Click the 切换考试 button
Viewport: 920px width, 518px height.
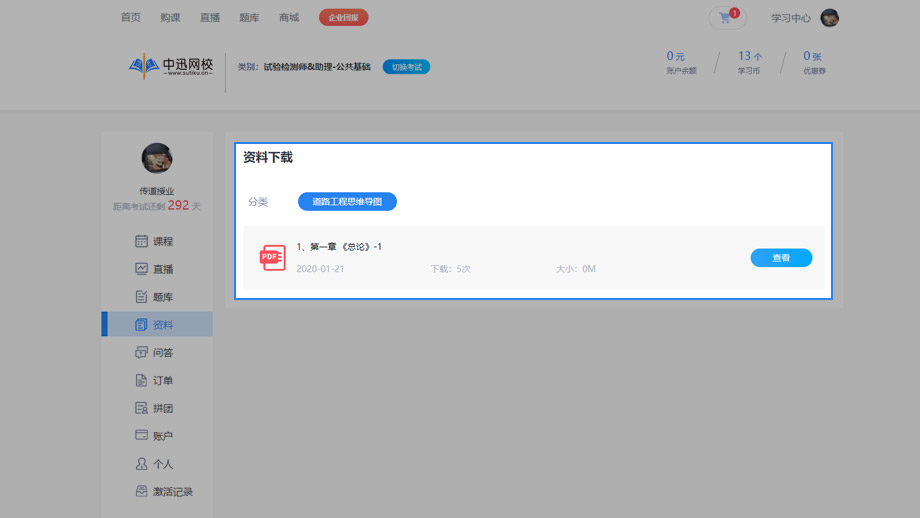coord(406,67)
